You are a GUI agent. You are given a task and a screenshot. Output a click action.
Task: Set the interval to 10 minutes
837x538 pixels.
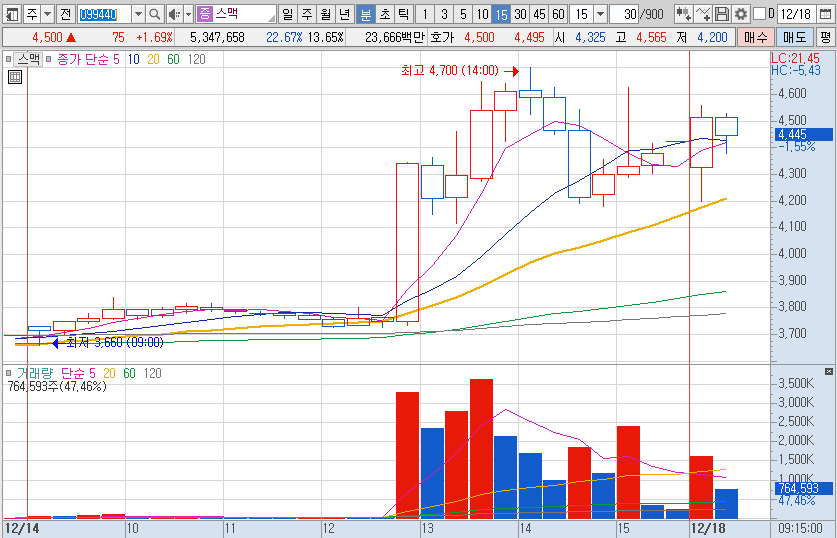pyautogui.click(x=483, y=14)
